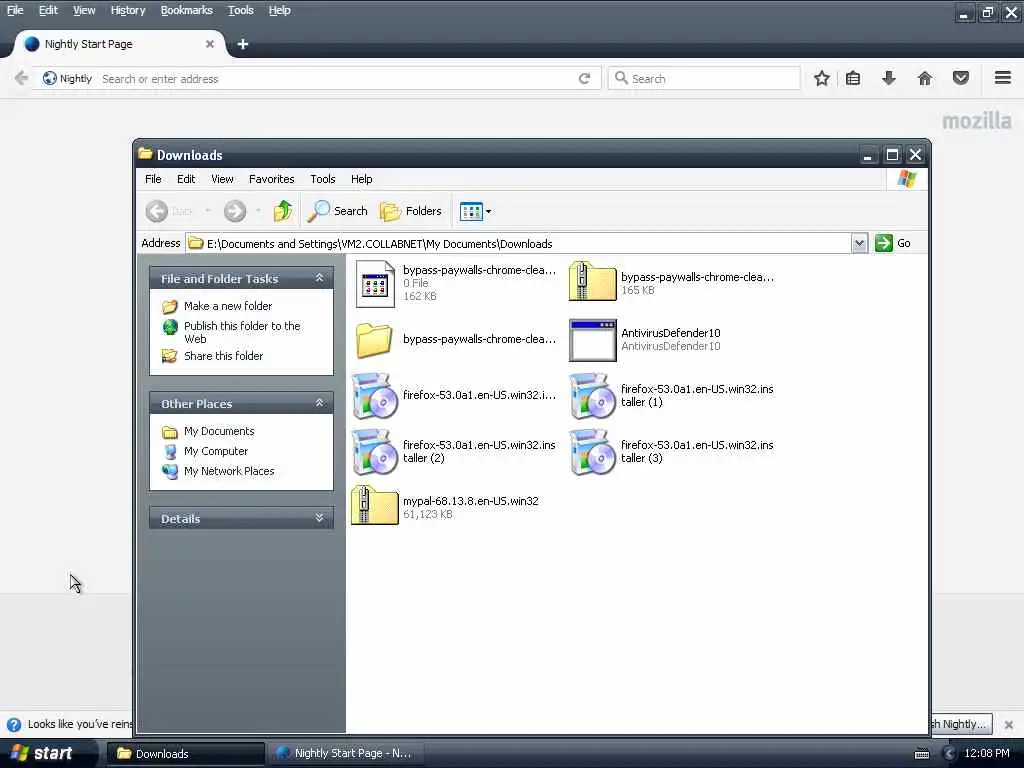Select firefox installer (3) icon

coord(592,452)
